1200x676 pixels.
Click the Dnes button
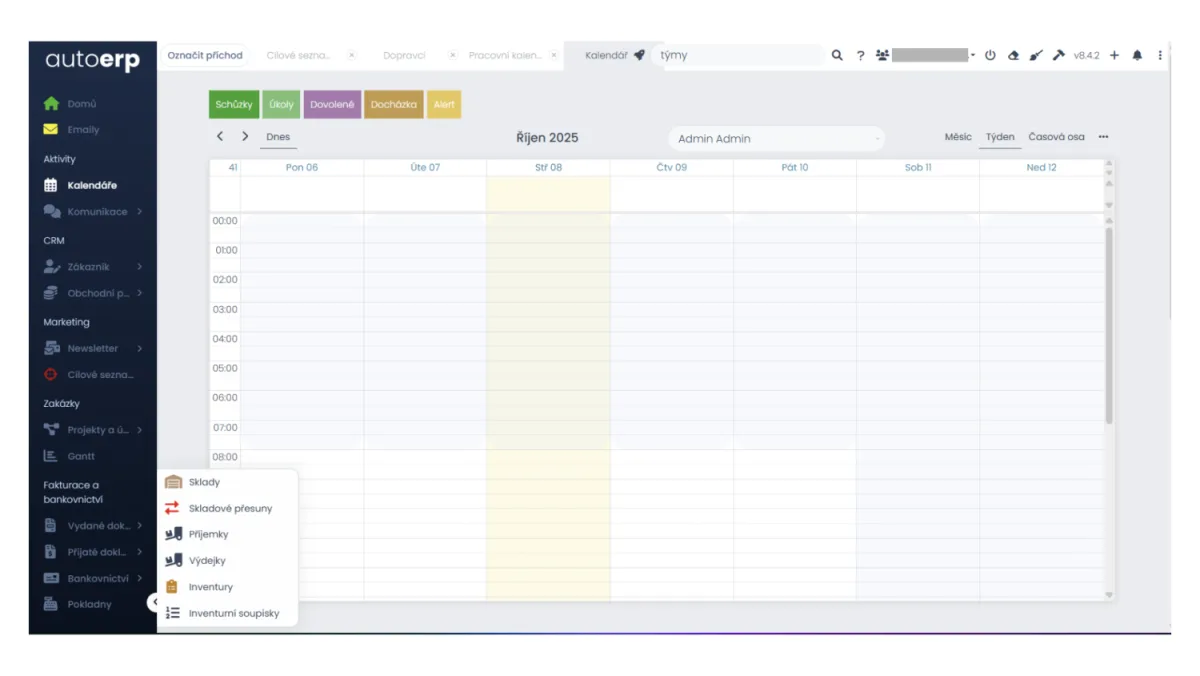point(278,137)
